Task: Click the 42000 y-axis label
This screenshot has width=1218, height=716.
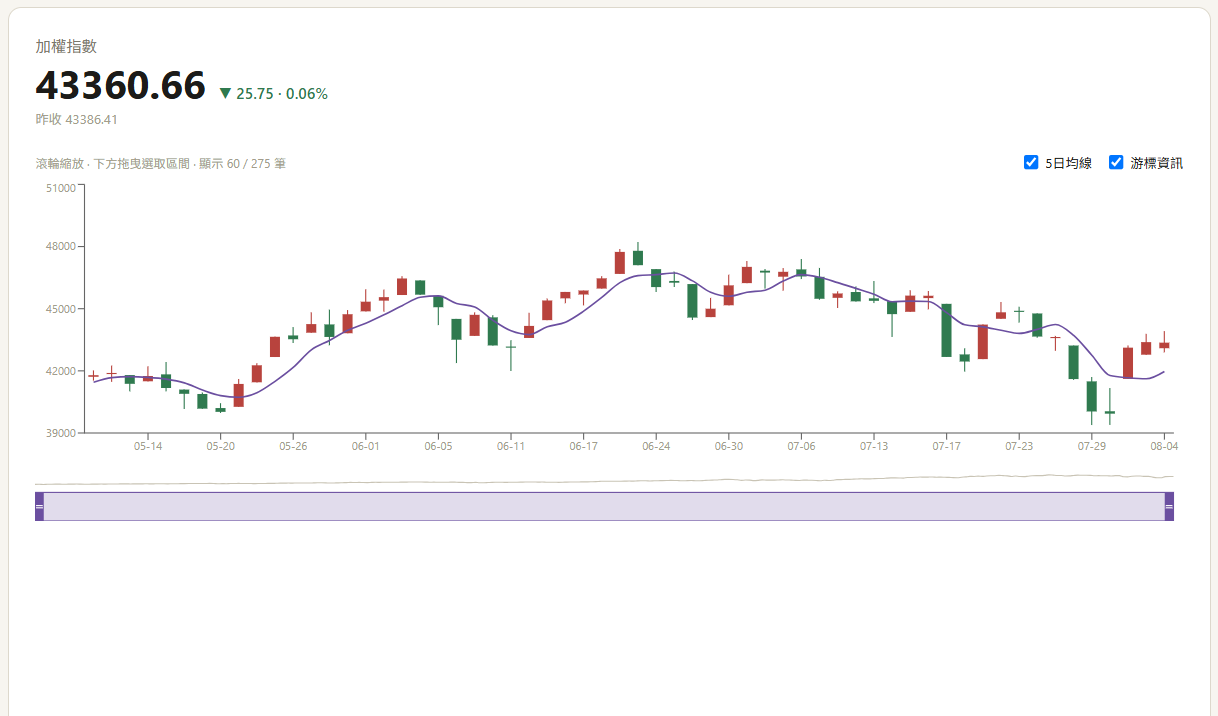Action: (61, 371)
